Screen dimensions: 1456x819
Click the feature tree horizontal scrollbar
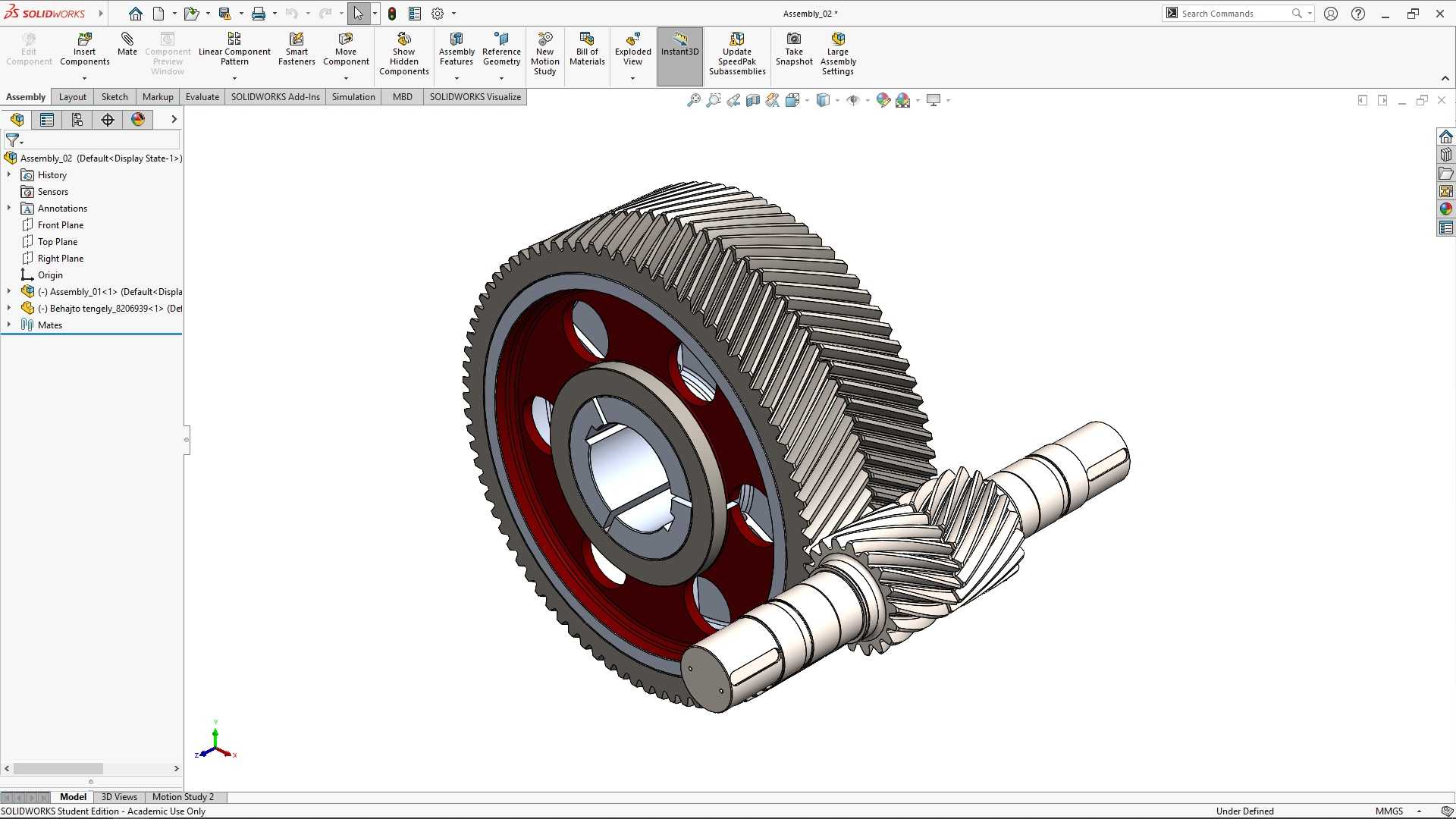click(58, 769)
